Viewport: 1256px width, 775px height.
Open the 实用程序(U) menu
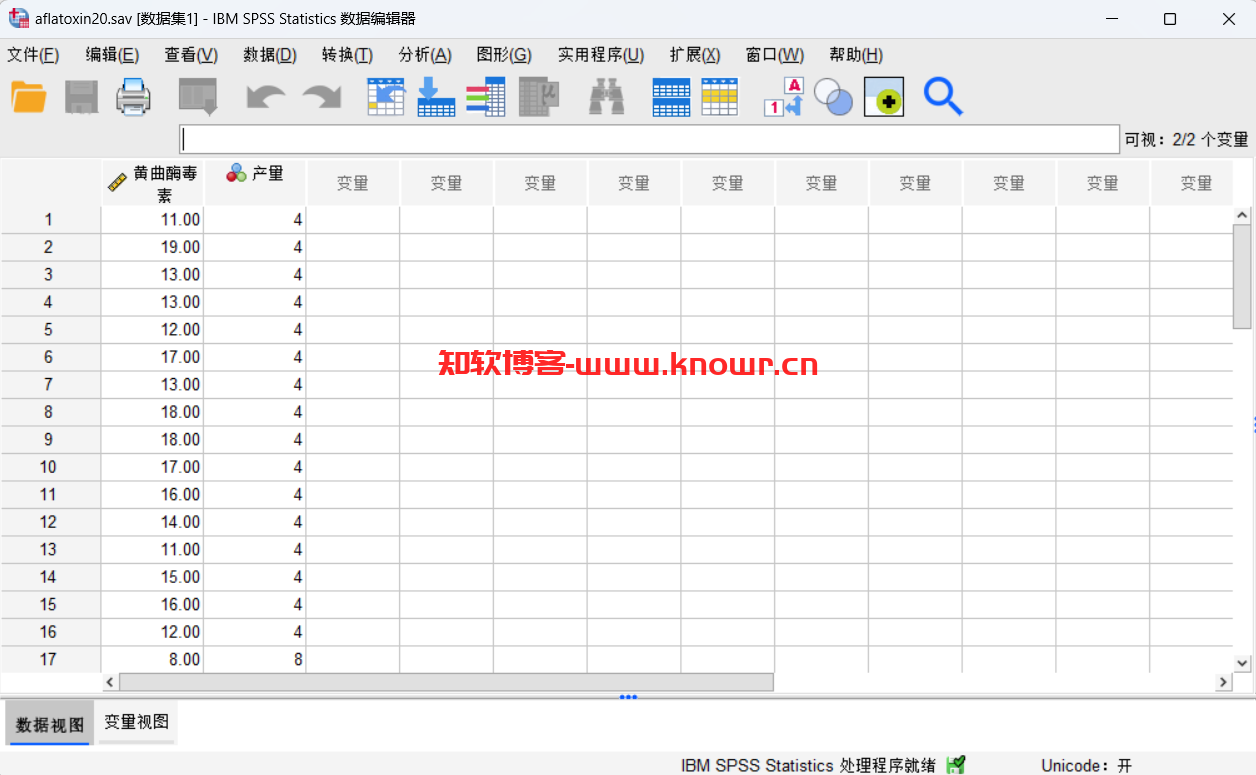(x=601, y=55)
